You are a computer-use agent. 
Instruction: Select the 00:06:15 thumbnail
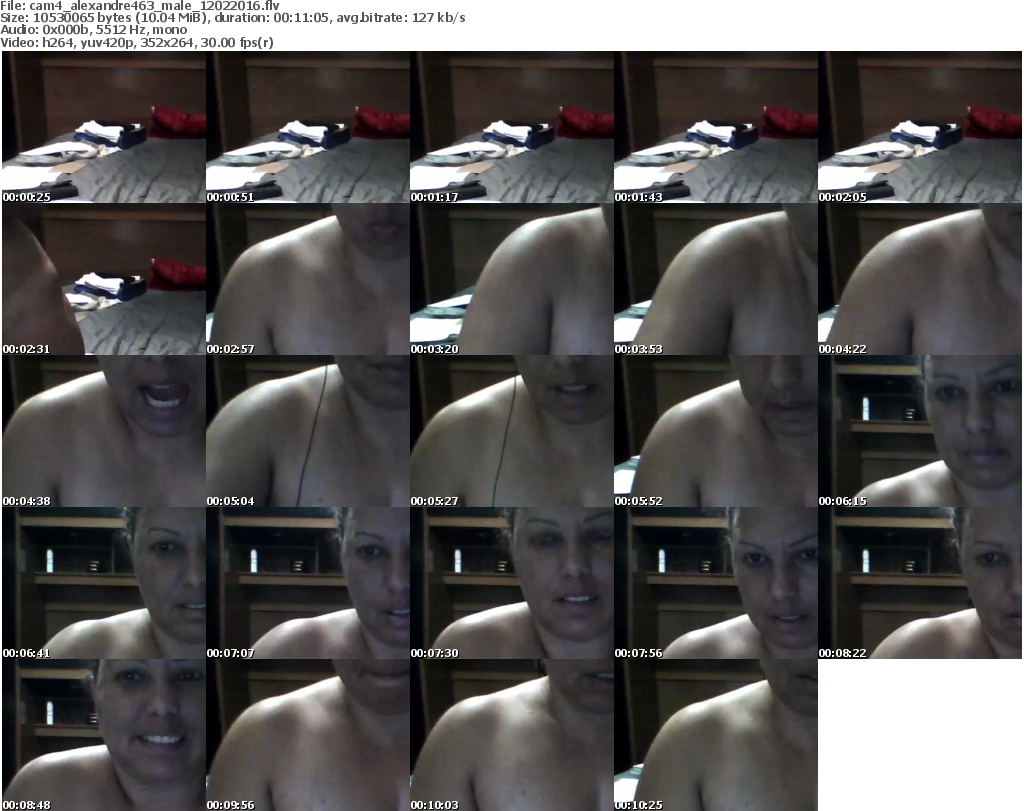click(x=920, y=432)
